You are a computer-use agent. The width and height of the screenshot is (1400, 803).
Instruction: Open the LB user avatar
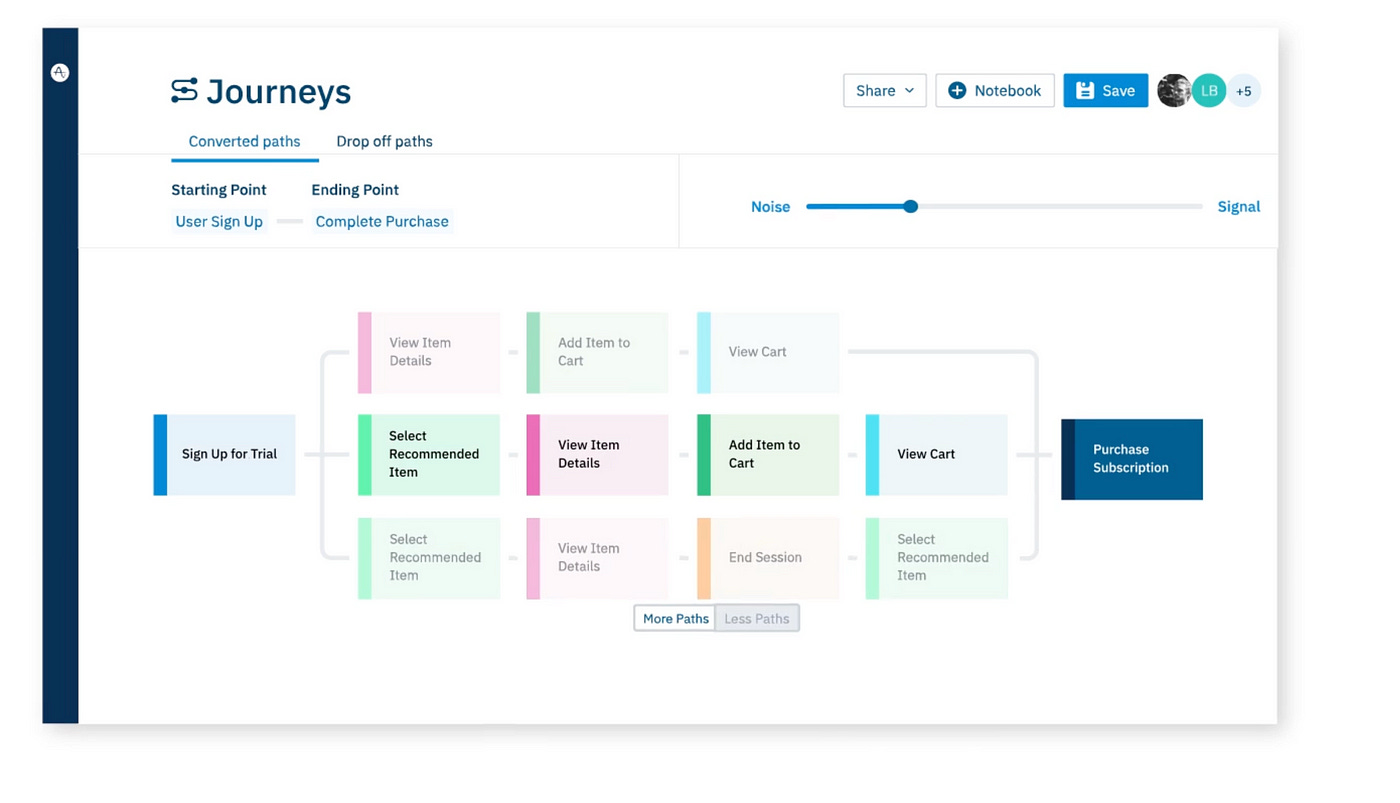[x=1209, y=91]
